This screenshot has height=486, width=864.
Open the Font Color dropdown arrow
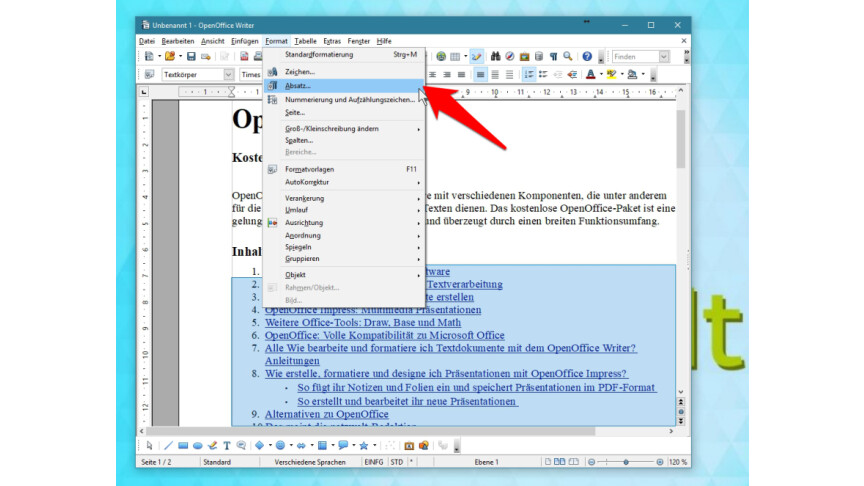click(x=601, y=74)
